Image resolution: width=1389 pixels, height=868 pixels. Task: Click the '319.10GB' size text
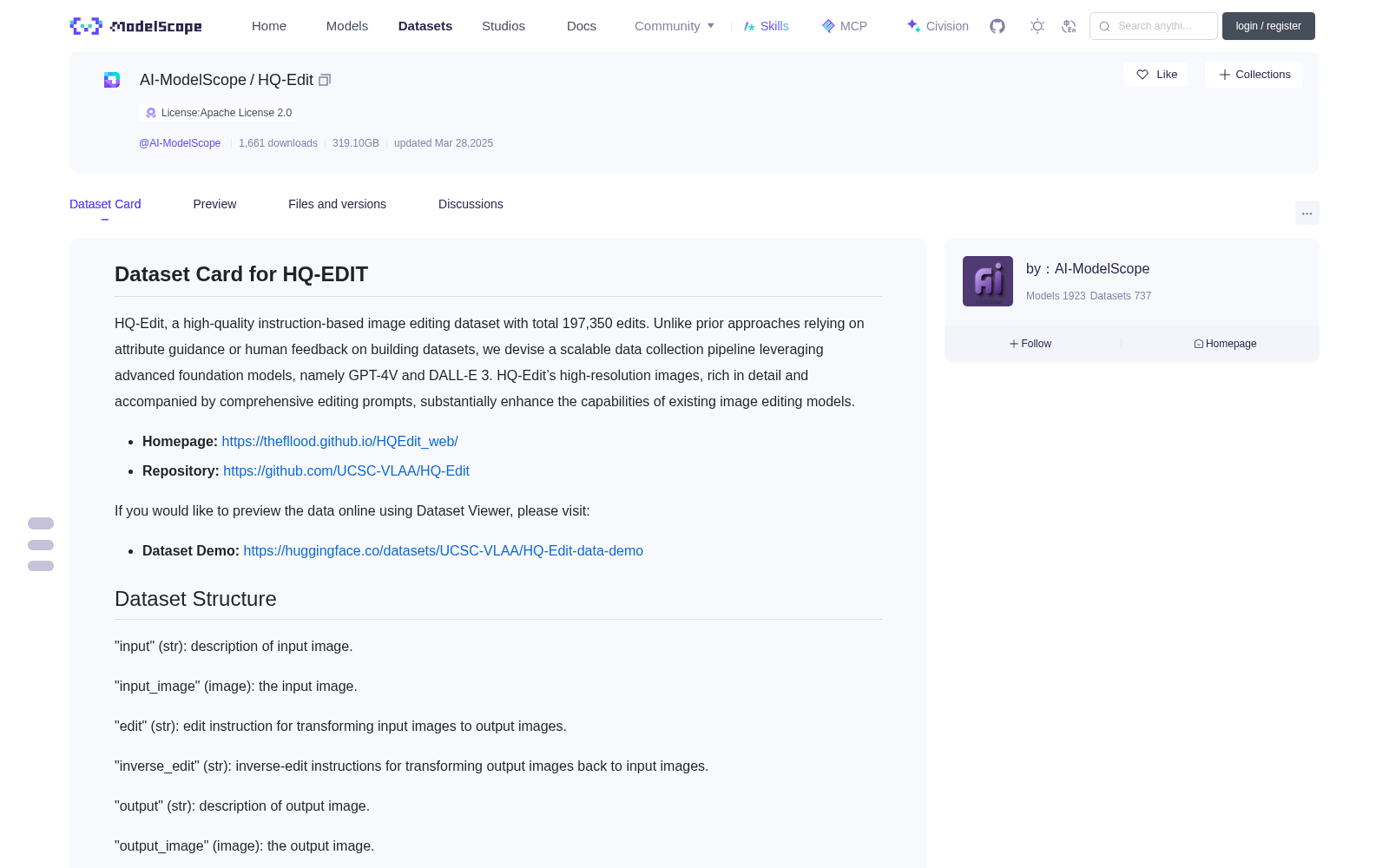click(x=356, y=143)
